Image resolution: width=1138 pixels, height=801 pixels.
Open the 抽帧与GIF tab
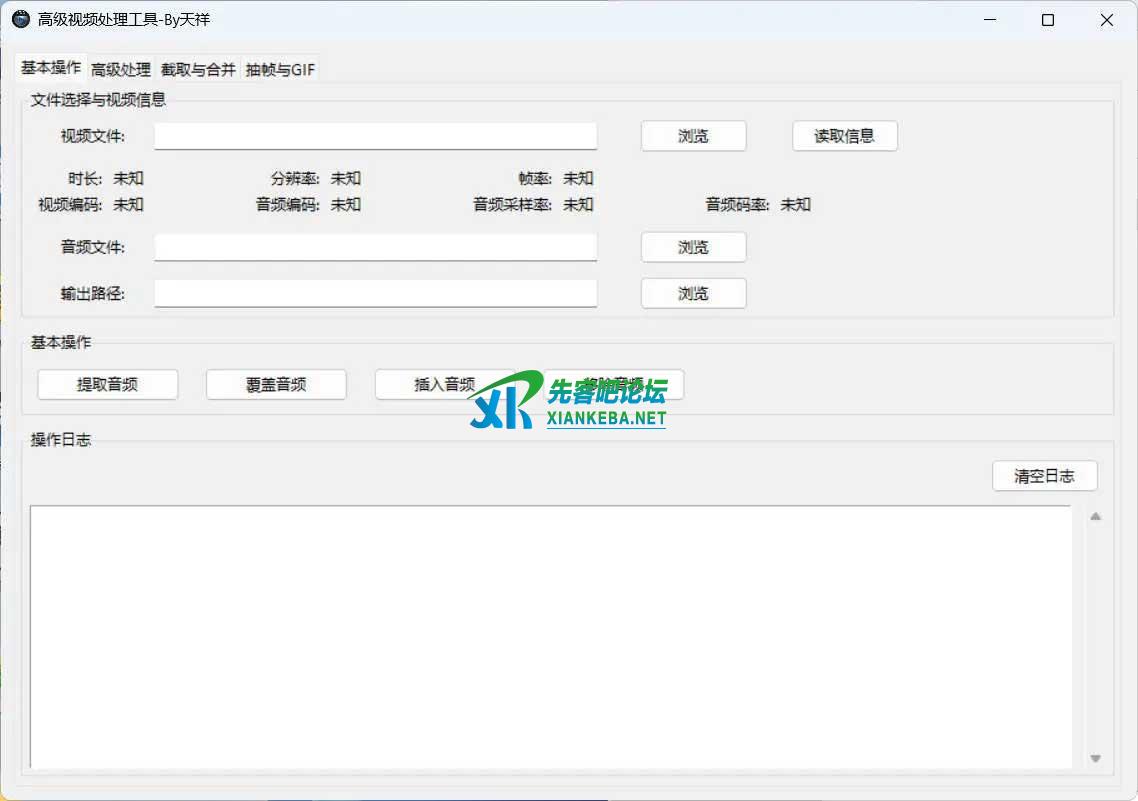click(280, 69)
